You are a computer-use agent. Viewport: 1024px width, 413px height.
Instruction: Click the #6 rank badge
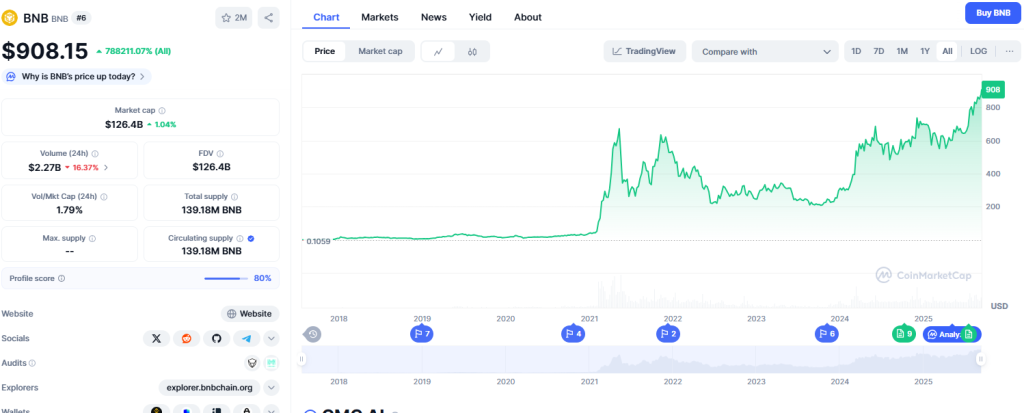click(x=82, y=18)
